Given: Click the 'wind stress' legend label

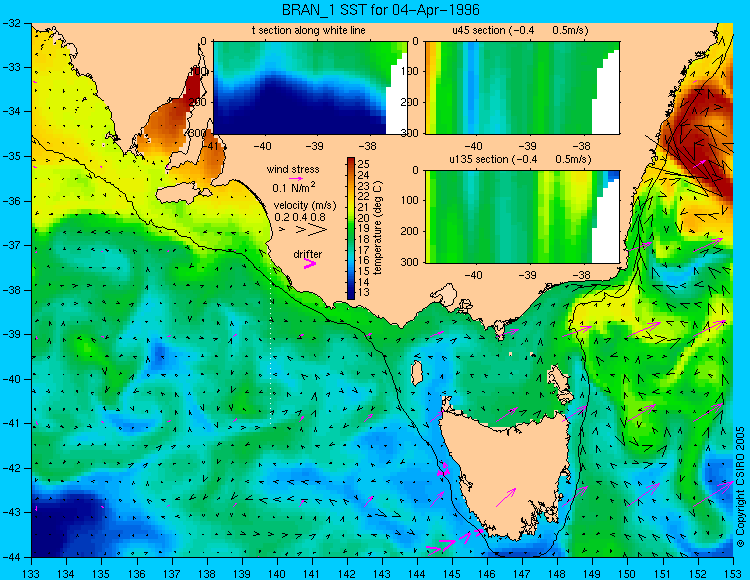Looking at the screenshot, I should pos(293,169).
